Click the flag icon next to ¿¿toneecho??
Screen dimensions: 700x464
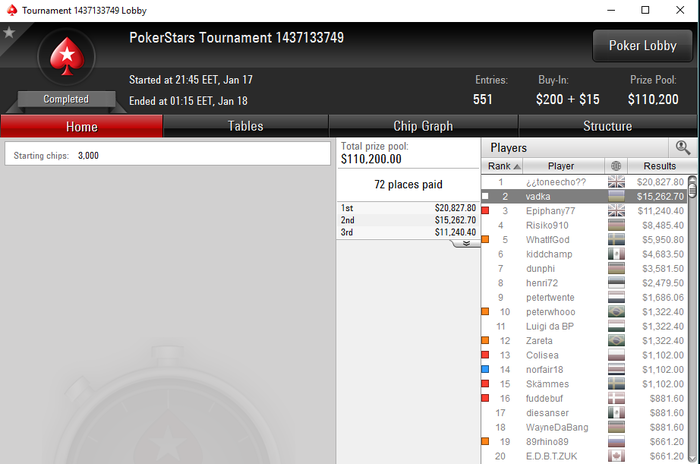(616, 182)
